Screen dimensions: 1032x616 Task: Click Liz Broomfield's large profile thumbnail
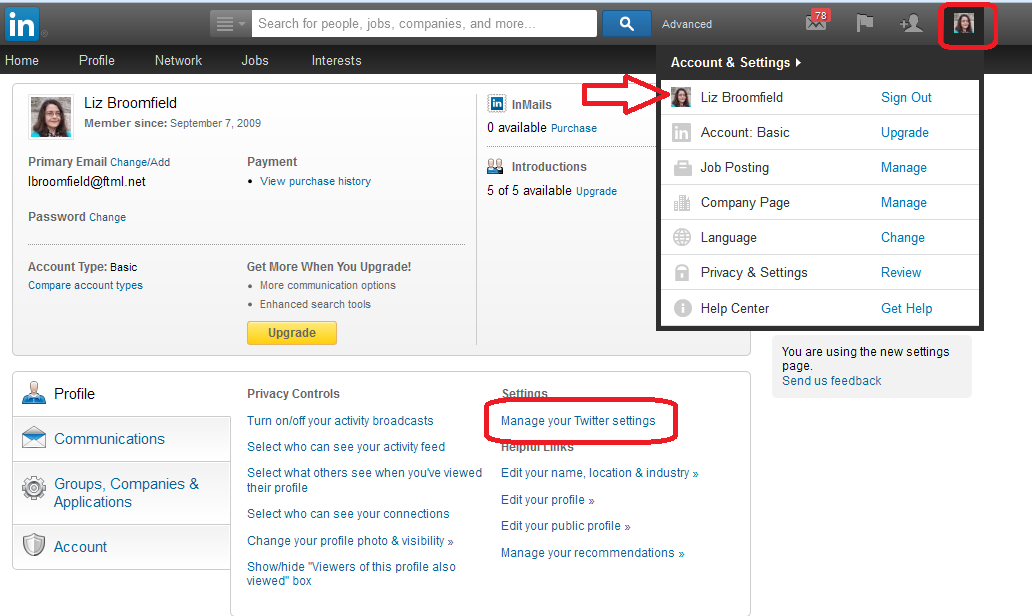tap(51, 116)
